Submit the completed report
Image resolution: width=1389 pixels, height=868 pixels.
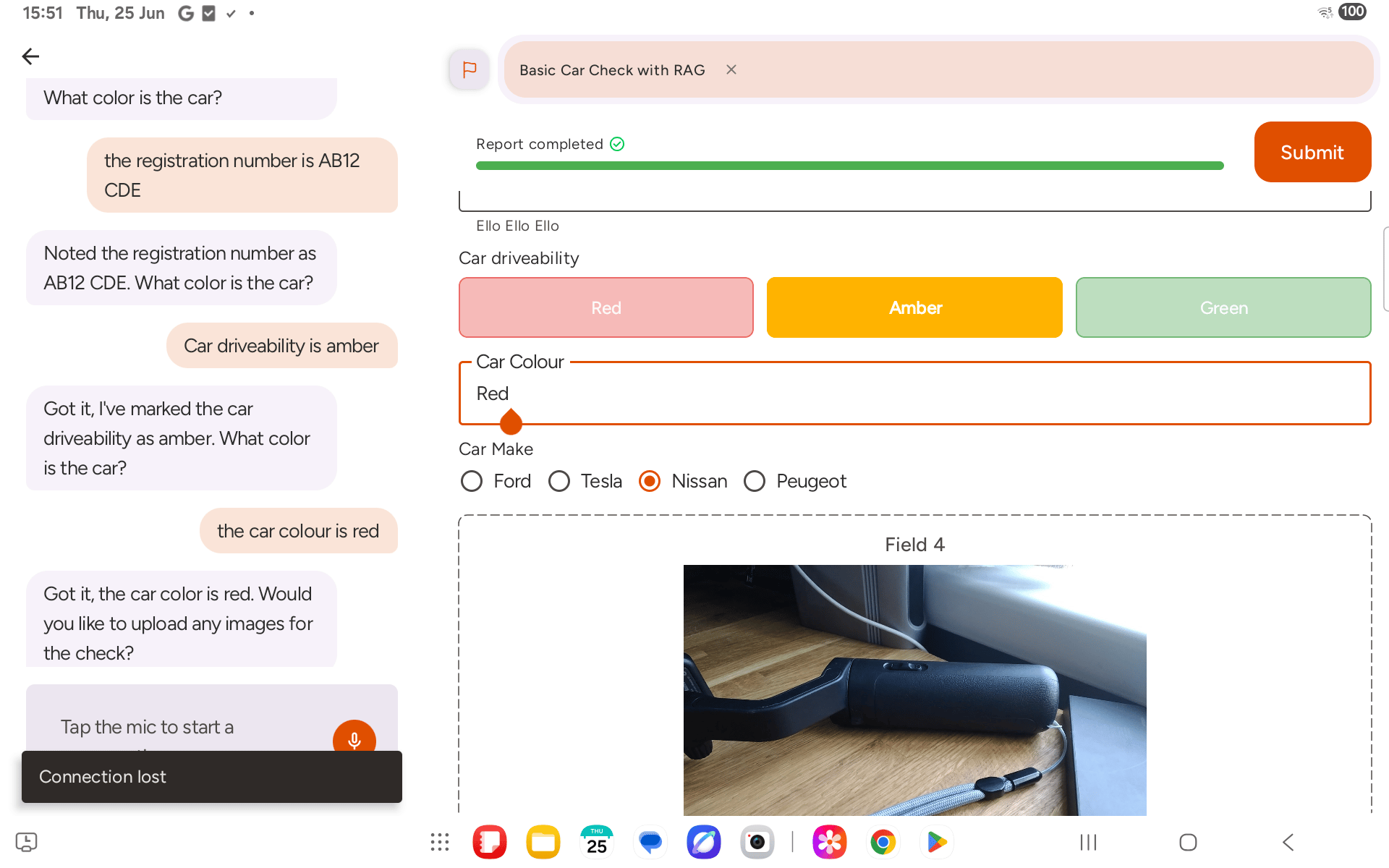click(x=1312, y=152)
